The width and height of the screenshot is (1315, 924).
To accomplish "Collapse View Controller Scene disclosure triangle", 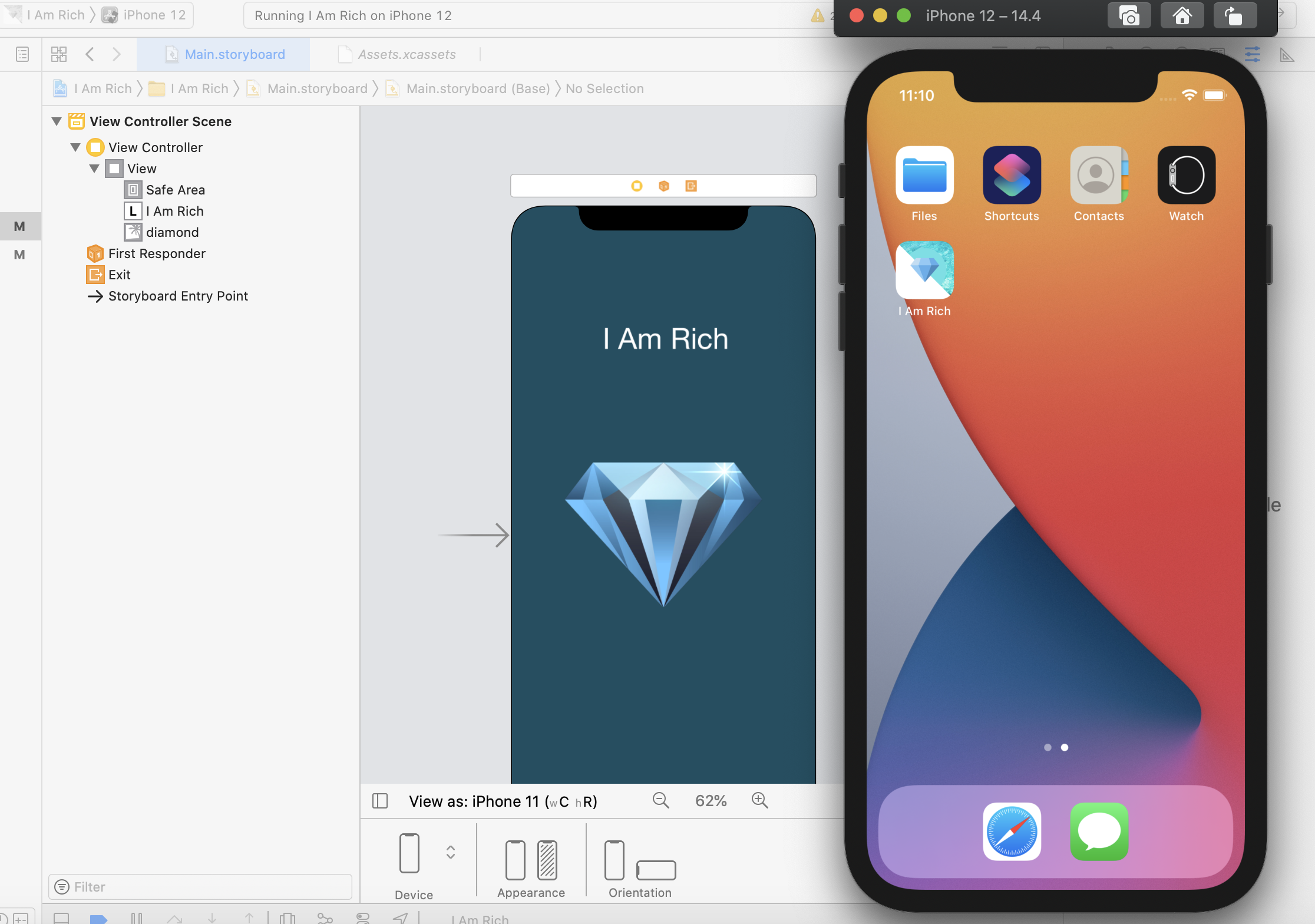I will pos(57,121).
